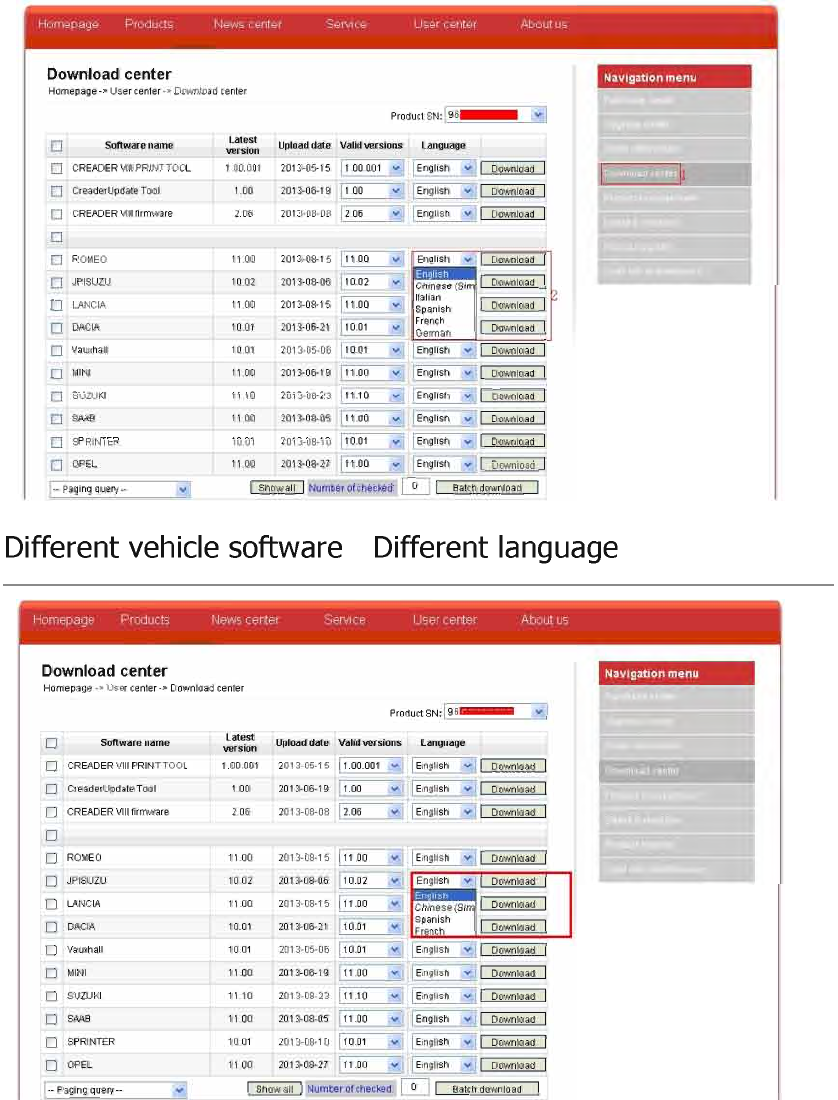
Task: Open About us in lower red navbar
Action: 544,619
